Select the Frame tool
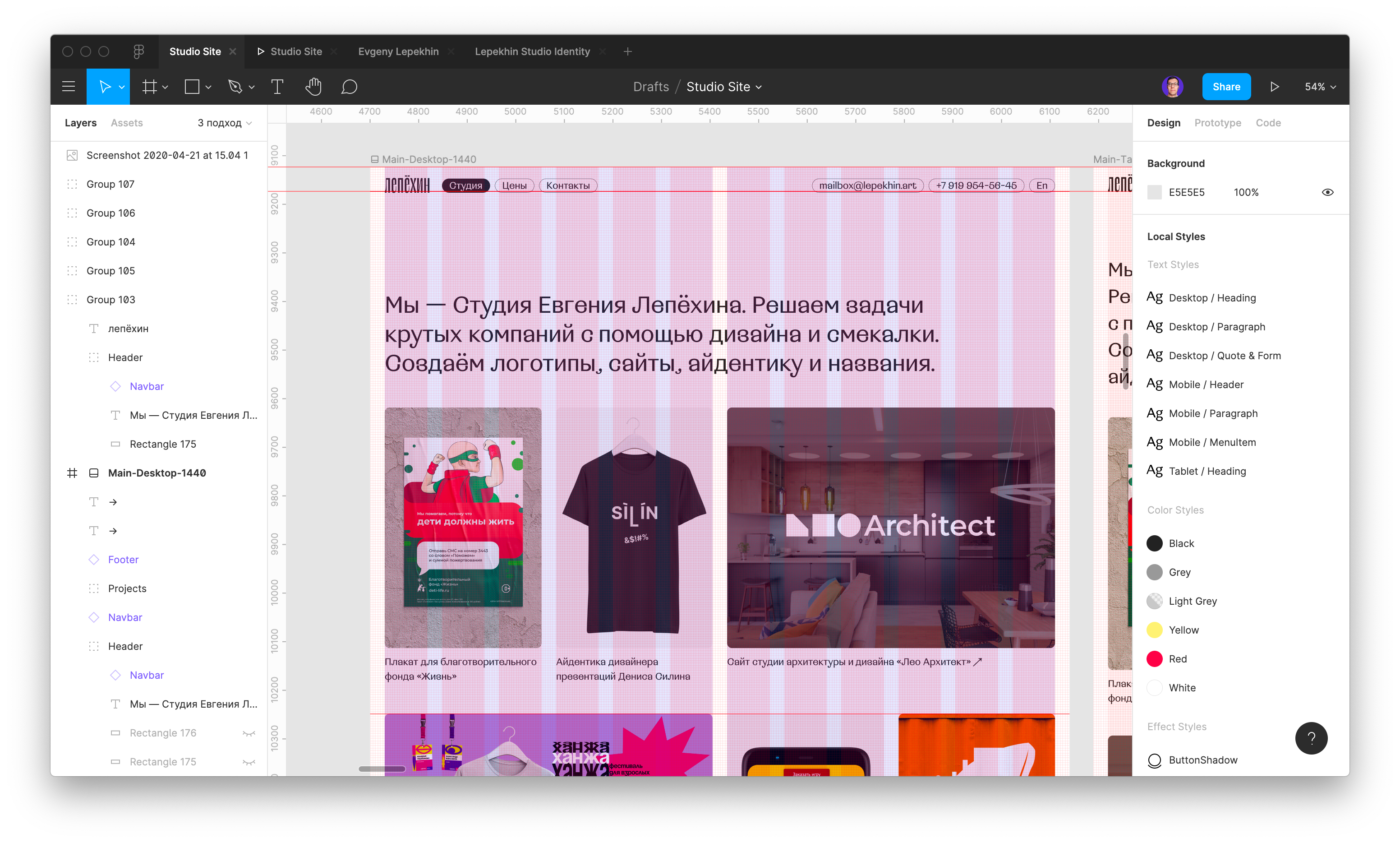Viewport: 1400px width, 843px height. pos(149,86)
